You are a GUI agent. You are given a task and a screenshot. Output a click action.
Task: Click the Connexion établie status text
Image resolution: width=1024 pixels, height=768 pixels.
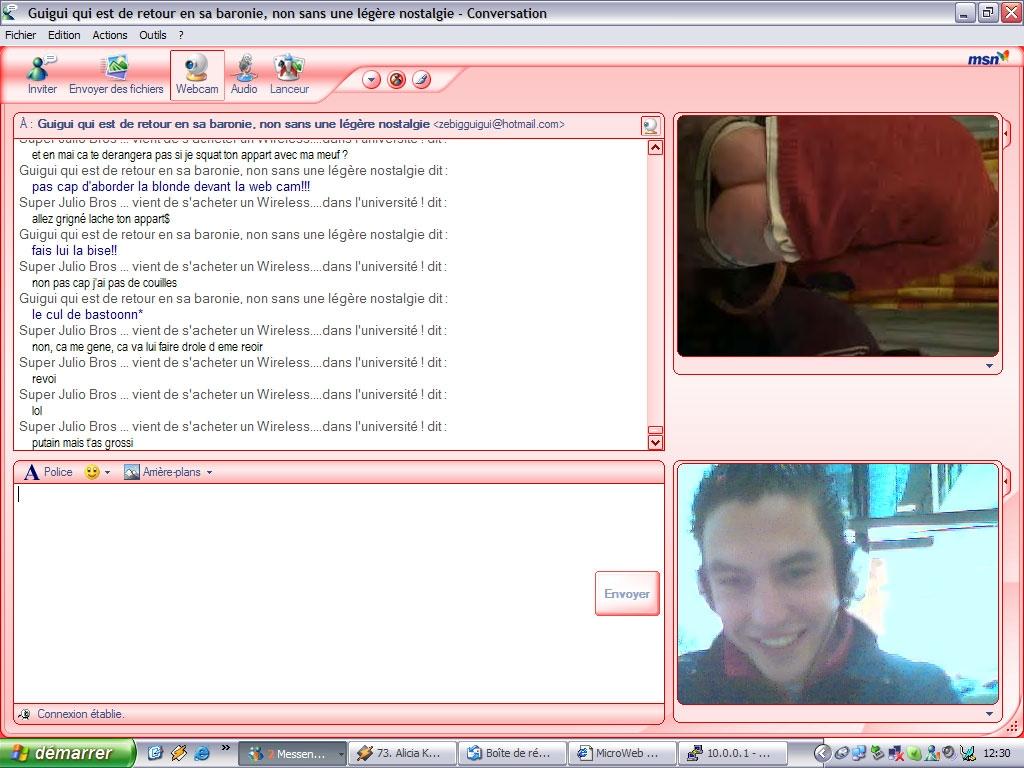(80, 714)
